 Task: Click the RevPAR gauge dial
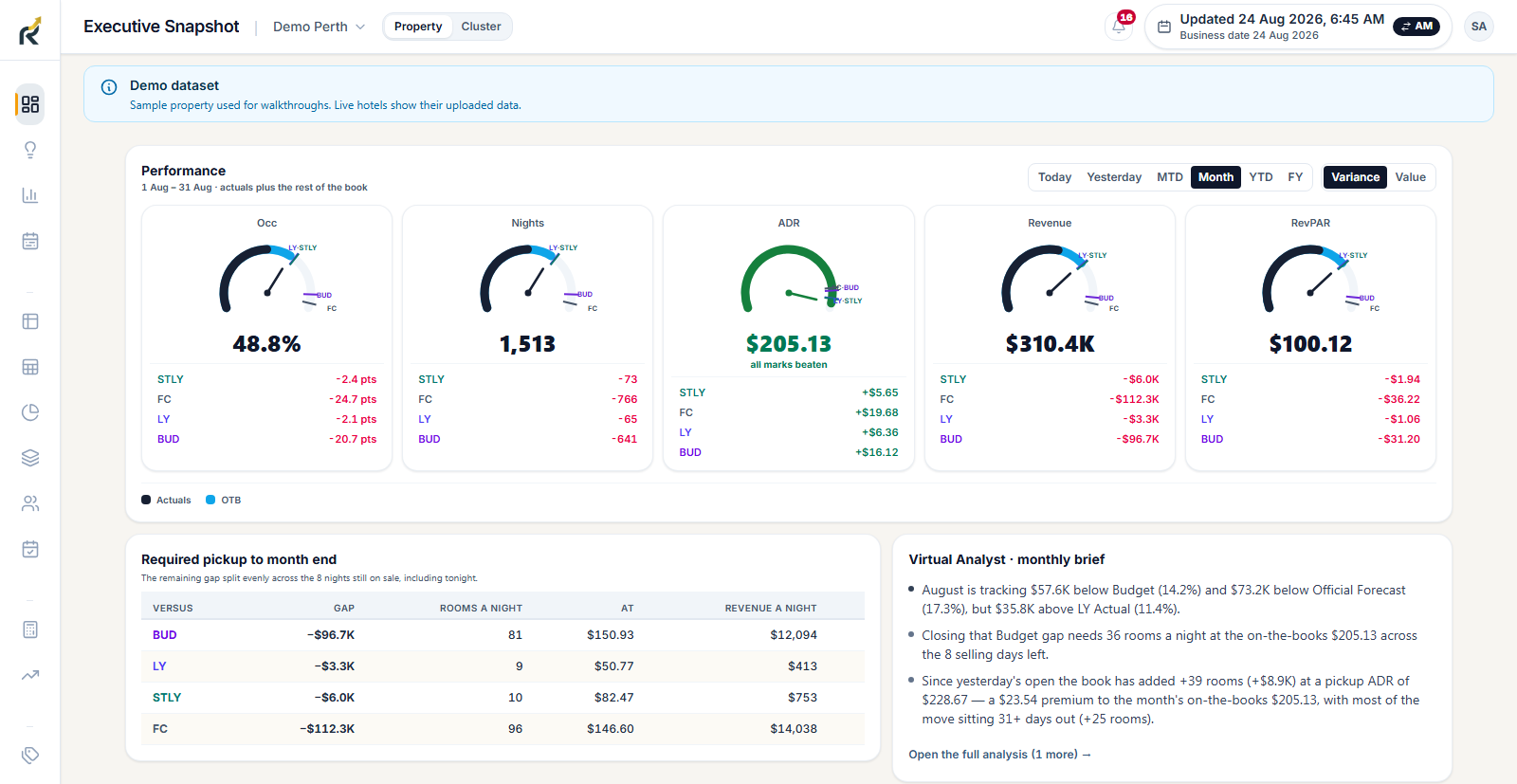click(1310, 279)
